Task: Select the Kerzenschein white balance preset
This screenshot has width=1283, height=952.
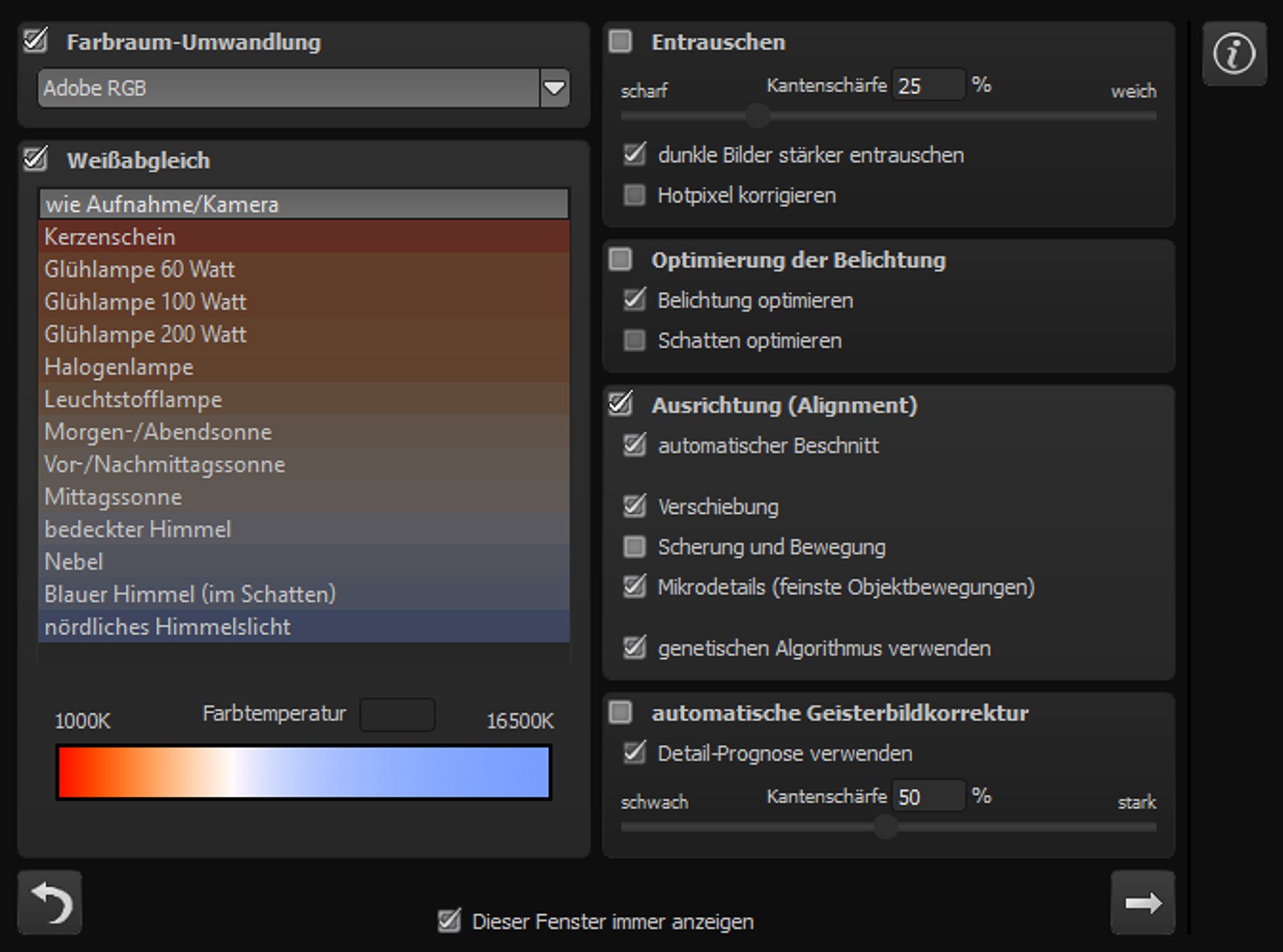Action: [x=304, y=237]
